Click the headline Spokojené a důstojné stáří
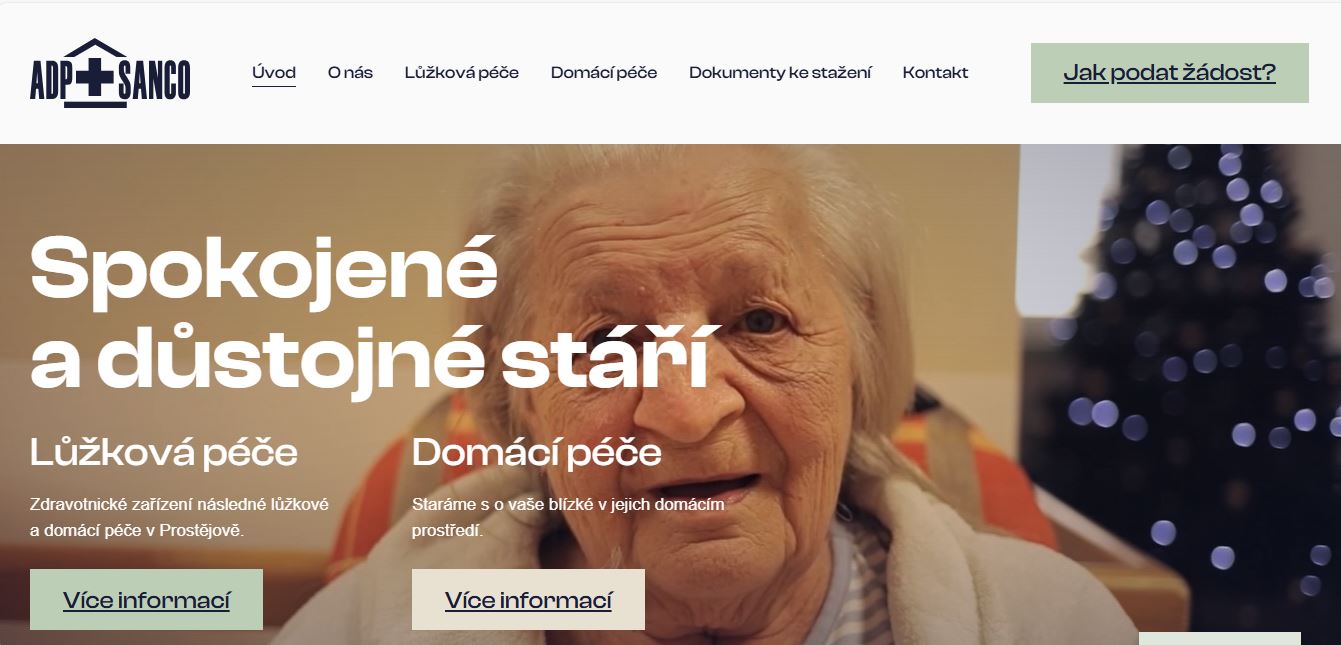1341x645 pixels. tap(370, 312)
